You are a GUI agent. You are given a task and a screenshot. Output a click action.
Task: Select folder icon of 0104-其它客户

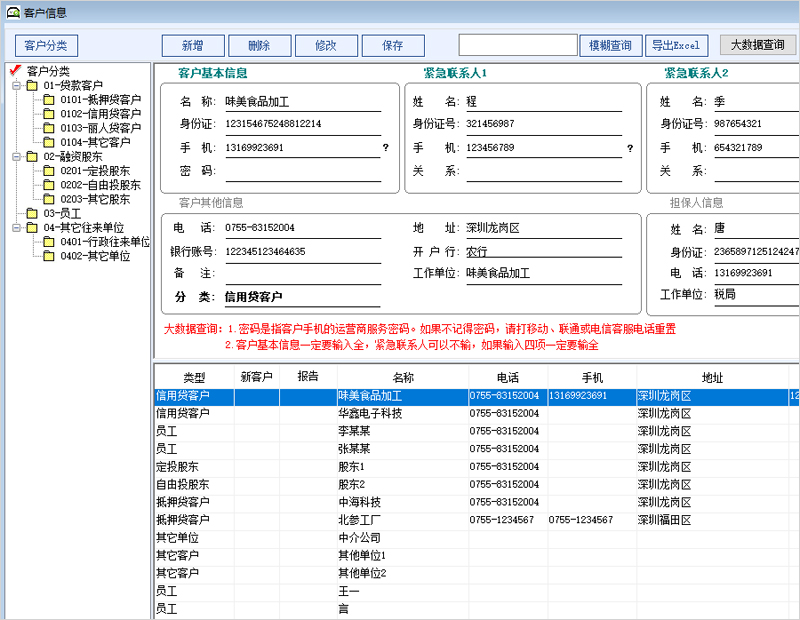tap(49, 142)
